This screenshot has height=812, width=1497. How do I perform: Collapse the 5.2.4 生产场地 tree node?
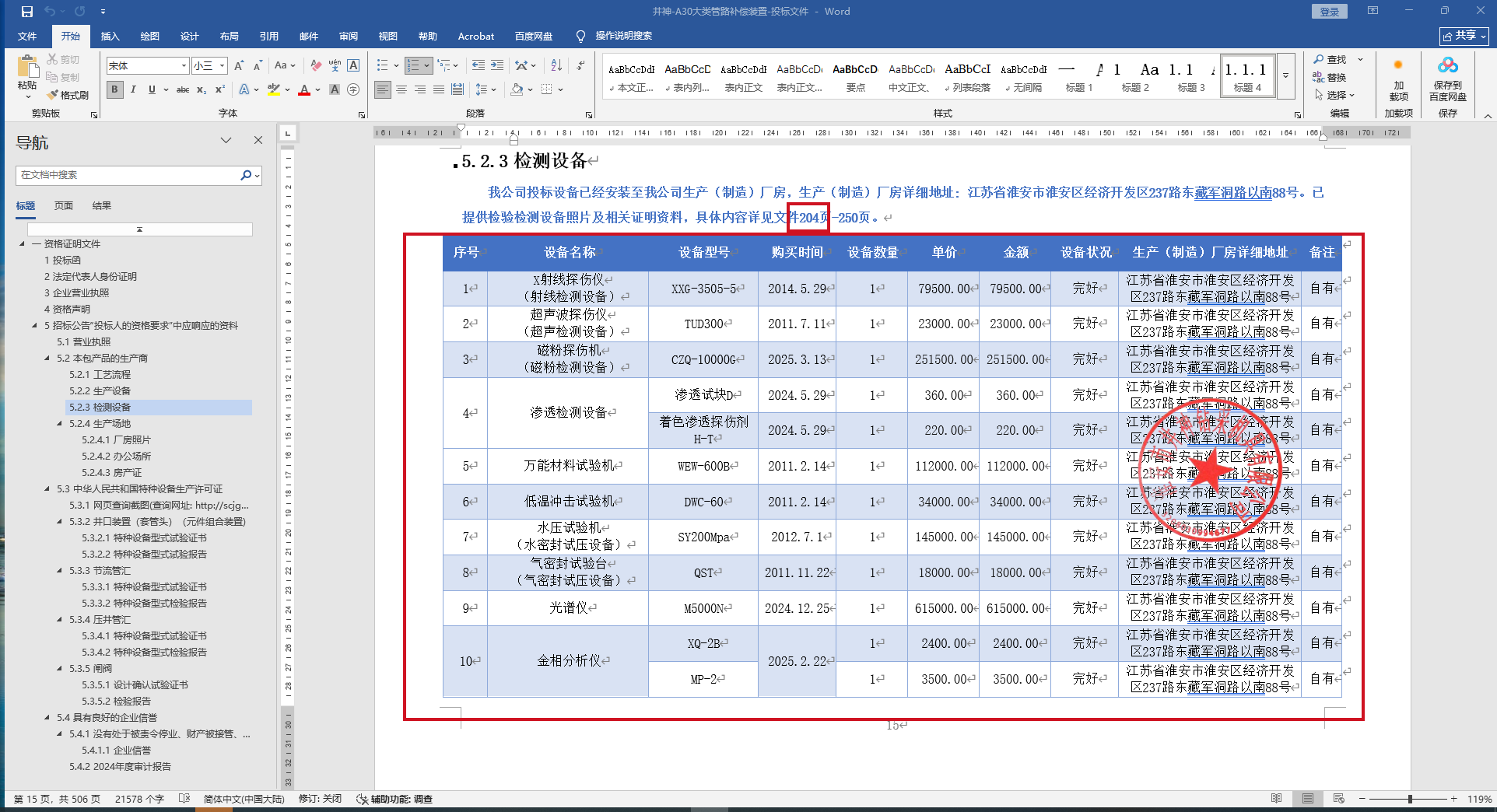pos(60,424)
